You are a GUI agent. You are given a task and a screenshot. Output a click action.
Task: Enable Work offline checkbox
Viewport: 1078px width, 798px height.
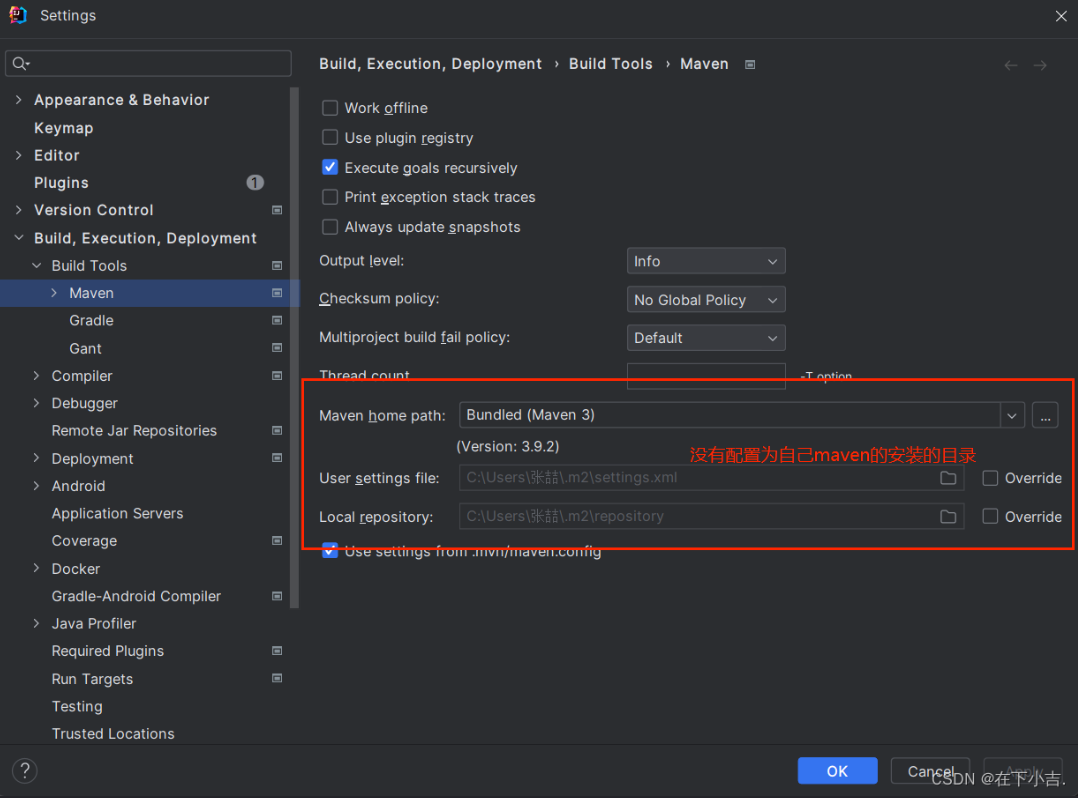tap(330, 108)
